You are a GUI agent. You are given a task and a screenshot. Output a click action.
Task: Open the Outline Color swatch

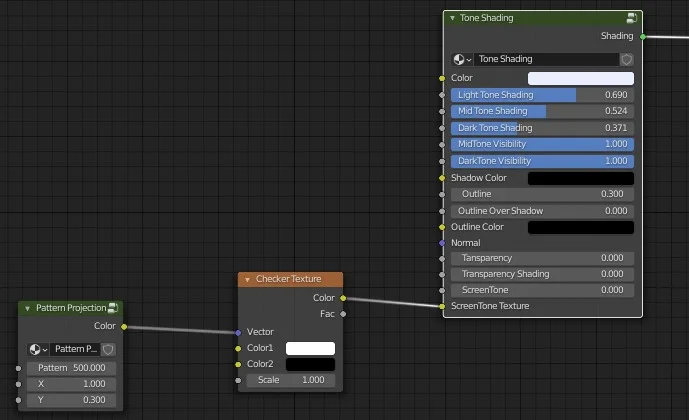(580, 228)
